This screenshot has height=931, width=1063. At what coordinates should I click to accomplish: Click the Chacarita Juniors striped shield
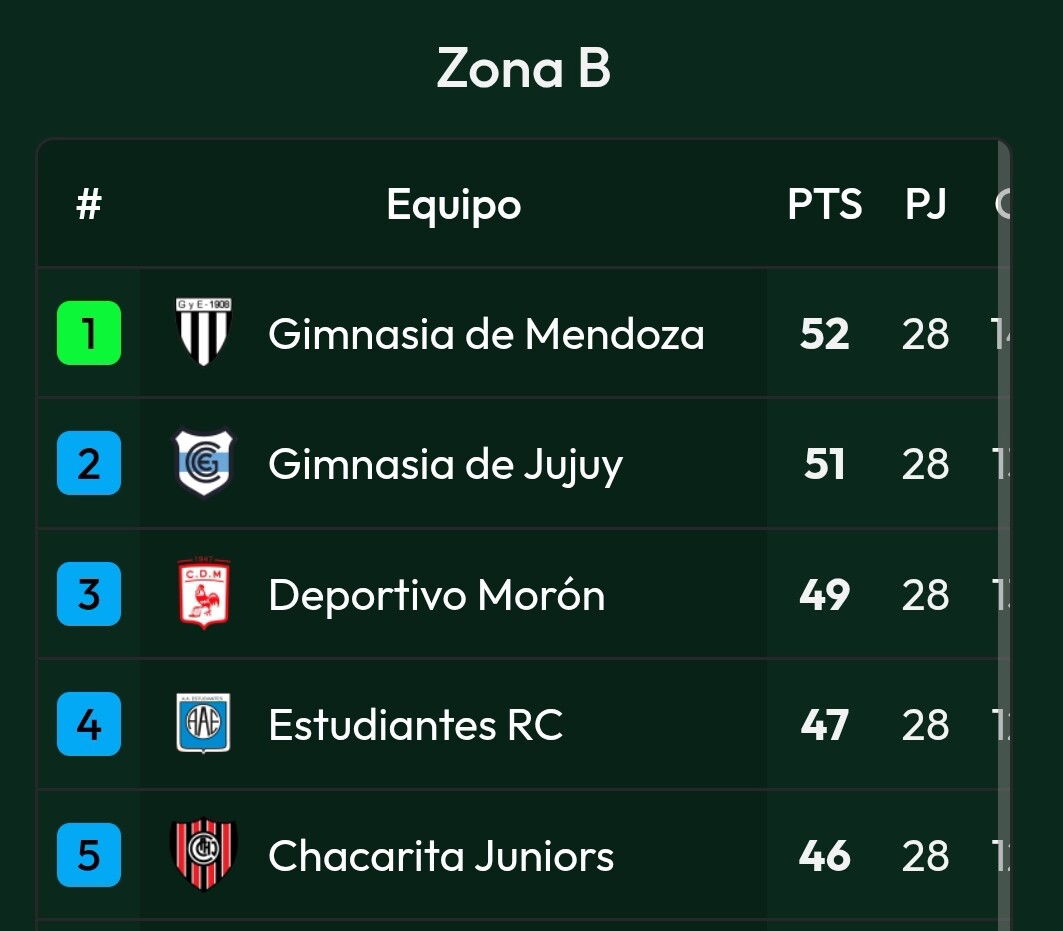[x=203, y=854]
